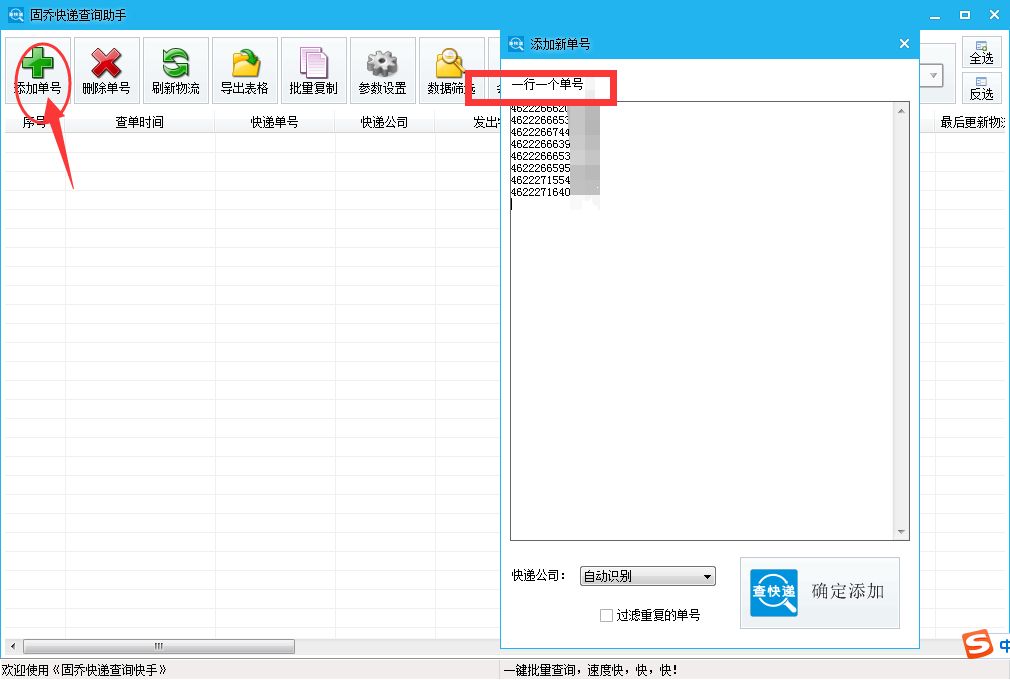The width and height of the screenshot is (1010, 680).
Task: Click the status bar text 一键批量查询
Action: click(541, 670)
